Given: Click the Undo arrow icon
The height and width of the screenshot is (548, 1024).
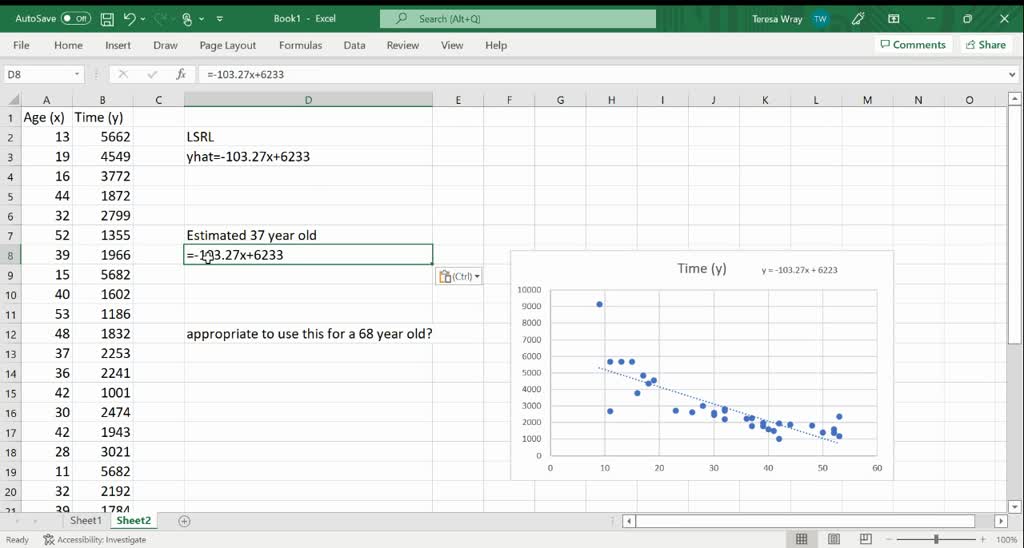Looking at the screenshot, I should click(131, 18).
